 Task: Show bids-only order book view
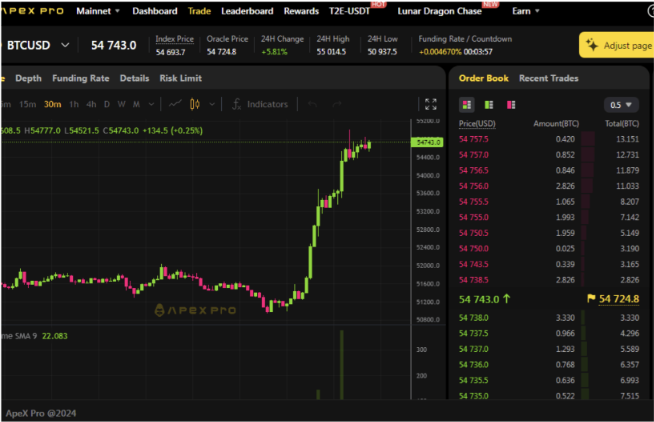pyautogui.click(x=489, y=105)
